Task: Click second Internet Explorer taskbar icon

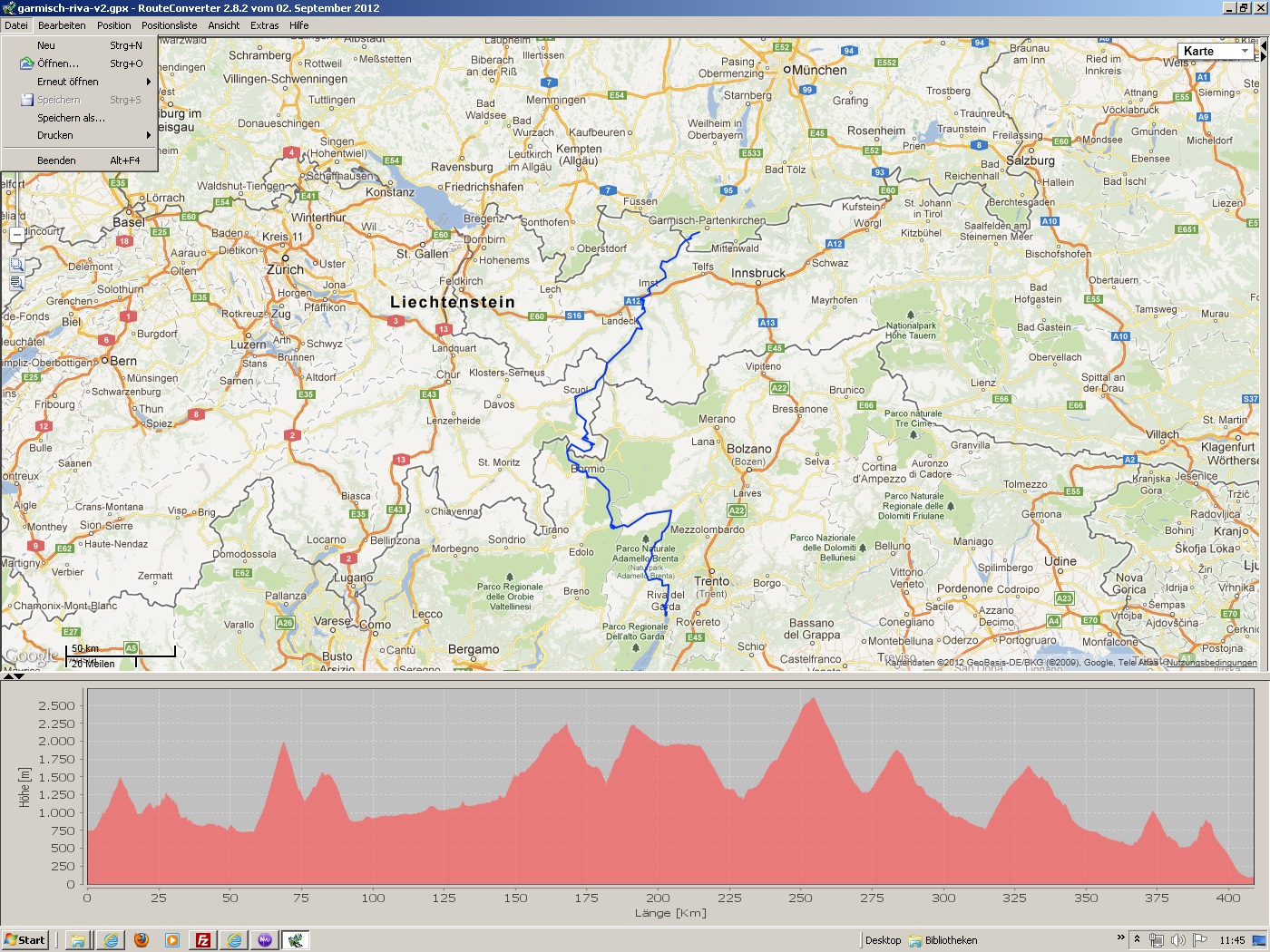Action: [x=234, y=940]
